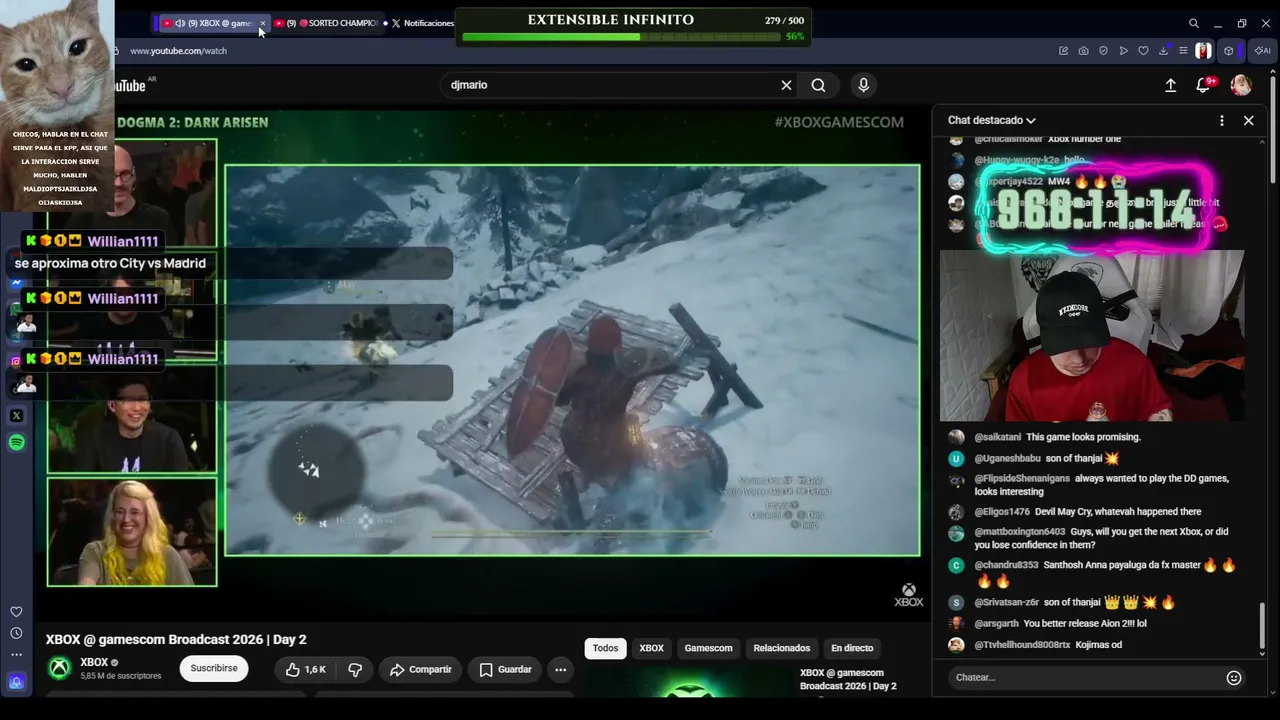Click the Suscribirse button

214,669
